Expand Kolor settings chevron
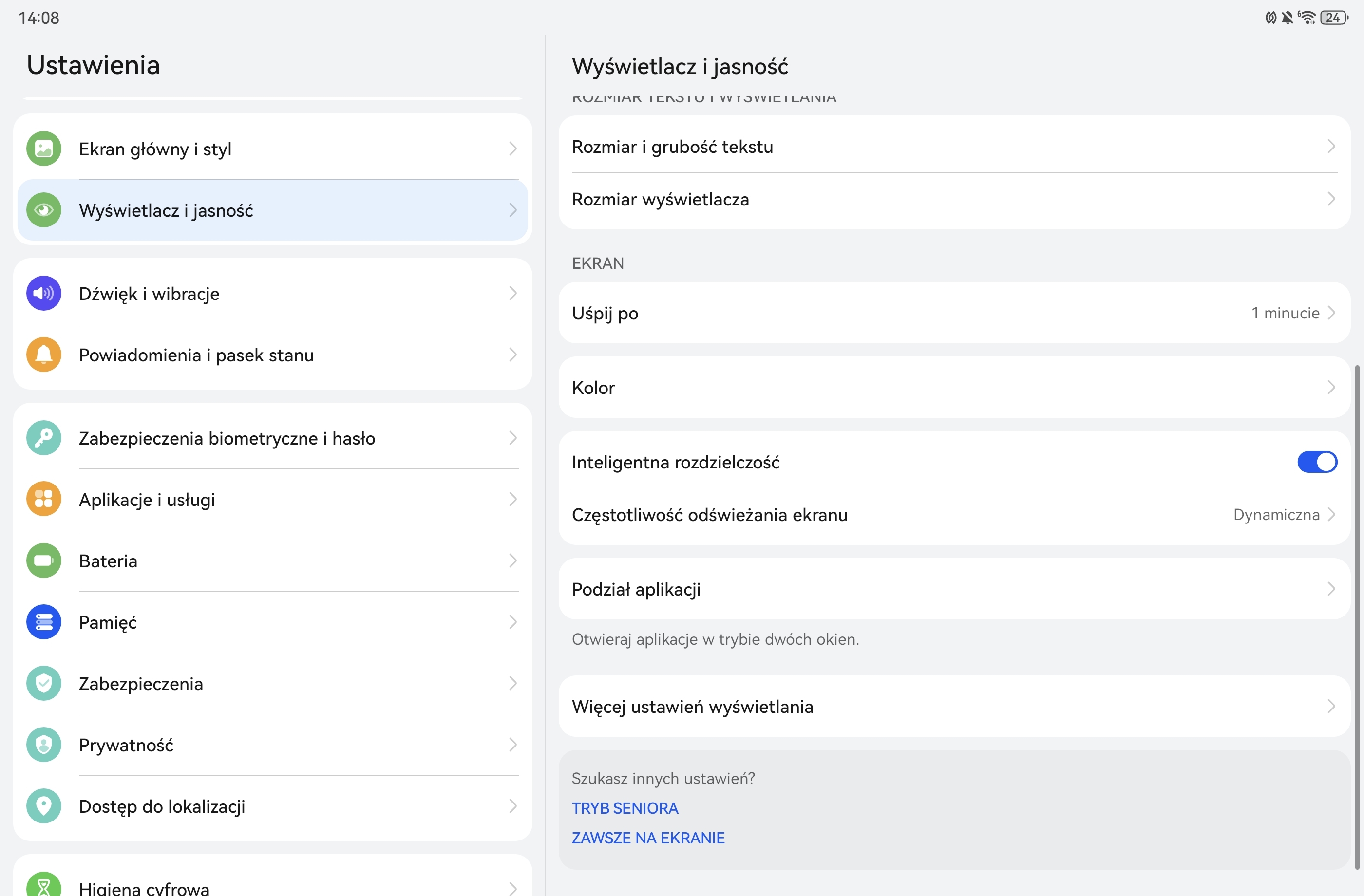Image resolution: width=1364 pixels, height=896 pixels. (x=1331, y=388)
